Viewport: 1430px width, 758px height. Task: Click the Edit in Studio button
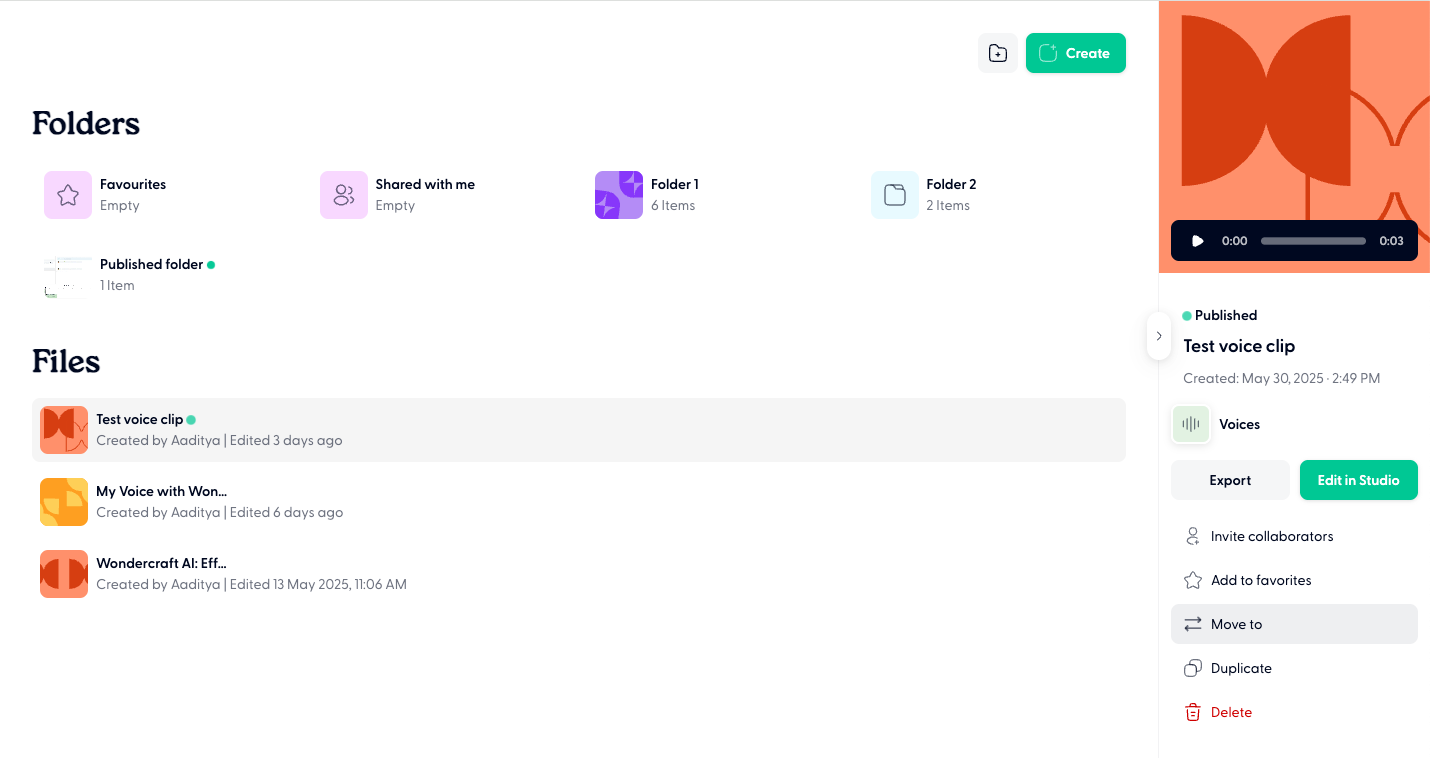[x=1358, y=480]
